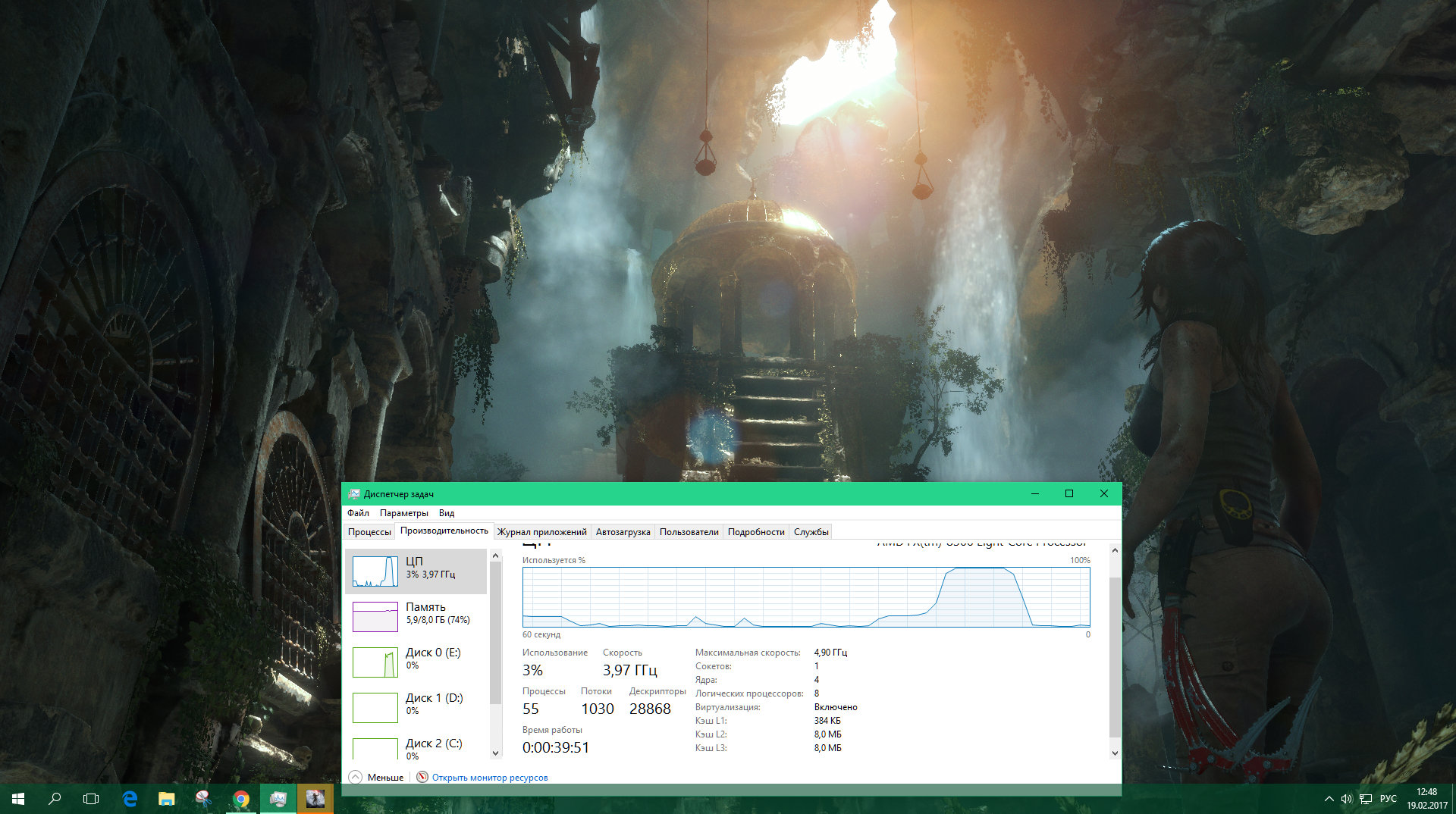
Task: Click the Логических процессоров label
Action: 749,693
